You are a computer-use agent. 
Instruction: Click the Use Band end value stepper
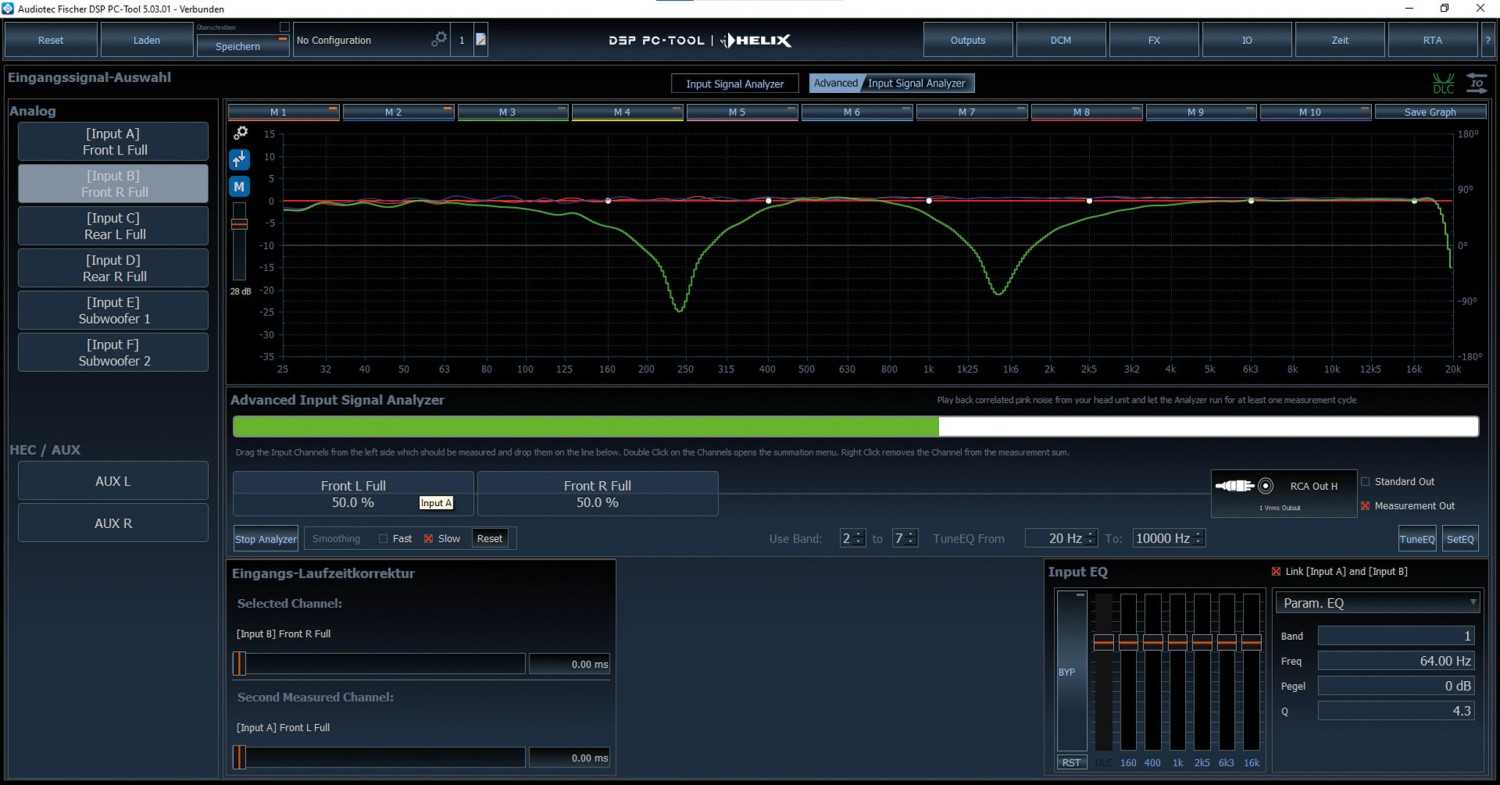pyautogui.click(x=905, y=538)
